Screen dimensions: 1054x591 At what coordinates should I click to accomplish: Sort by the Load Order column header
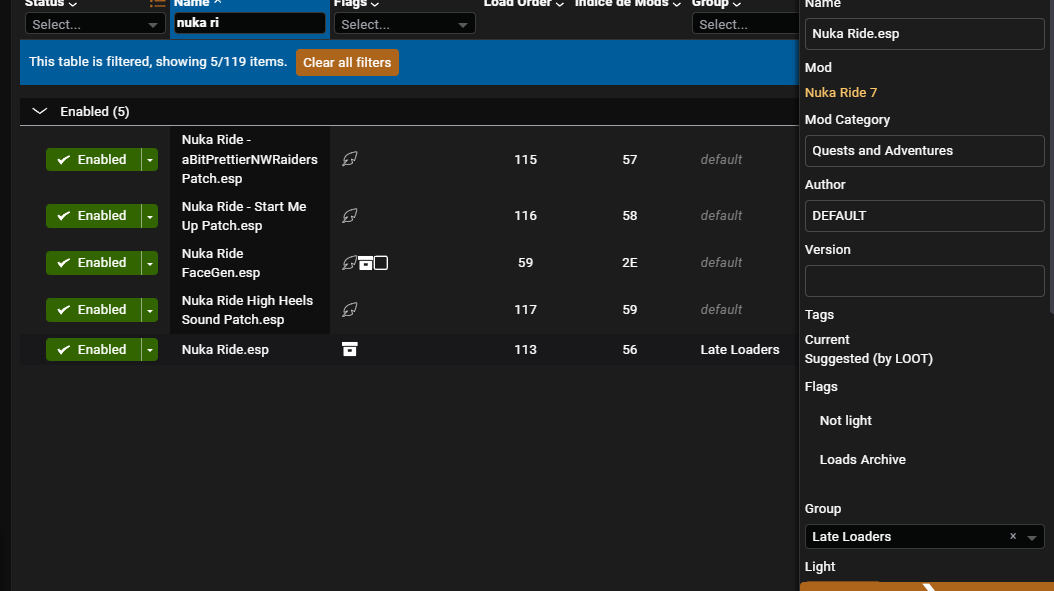pyautogui.click(x=524, y=3)
